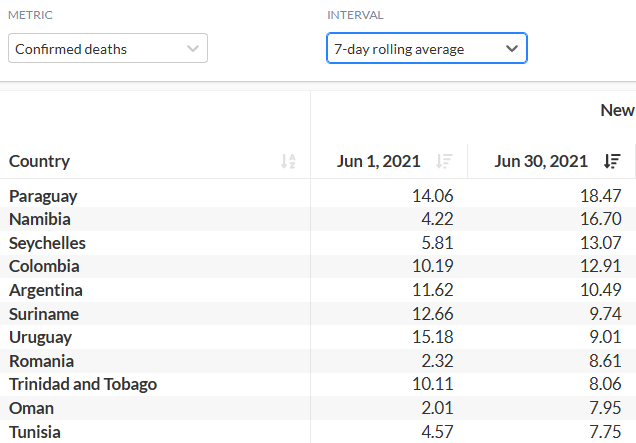The image size is (636, 443).
Task: Sort by Jun 1, 2021 column header
Action: pos(379,161)
